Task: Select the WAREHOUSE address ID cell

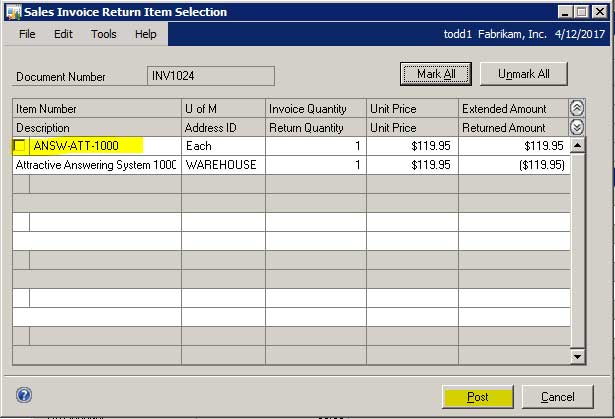Action: [x=223, y=165]
